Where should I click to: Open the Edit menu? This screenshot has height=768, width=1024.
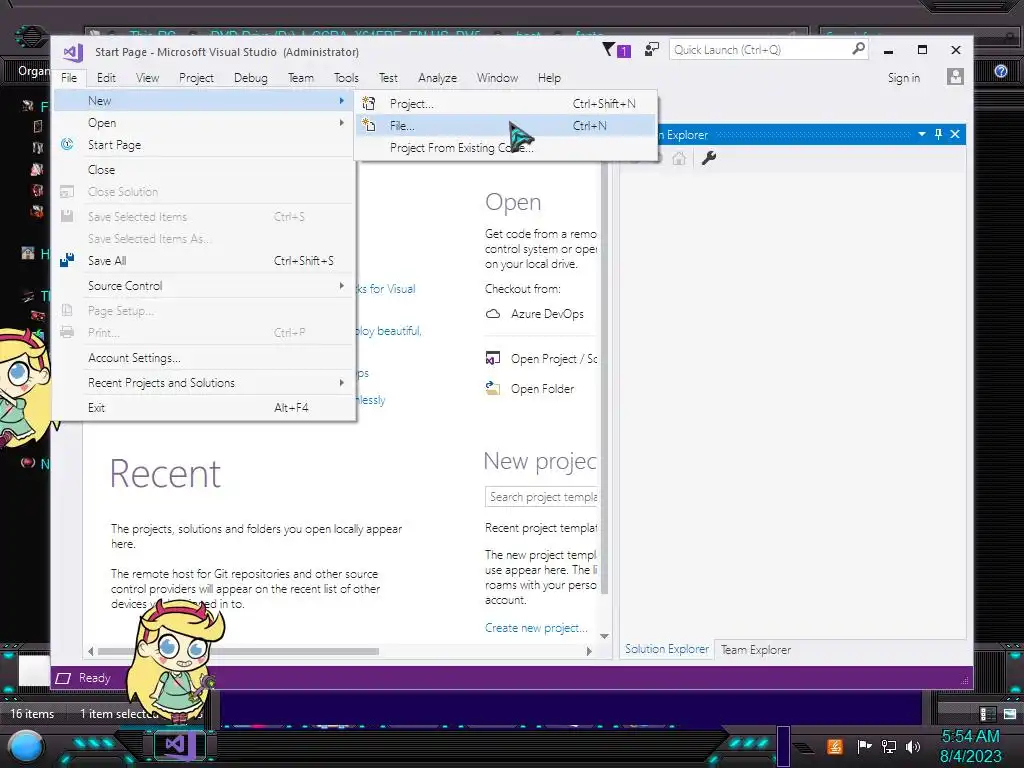(x=106, y=78)
